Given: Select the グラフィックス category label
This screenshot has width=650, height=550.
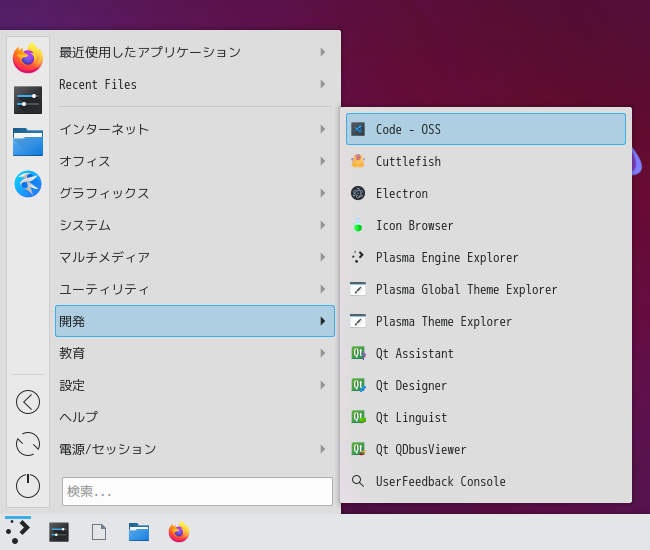Looking at the screenshot, I should [104, 193].
